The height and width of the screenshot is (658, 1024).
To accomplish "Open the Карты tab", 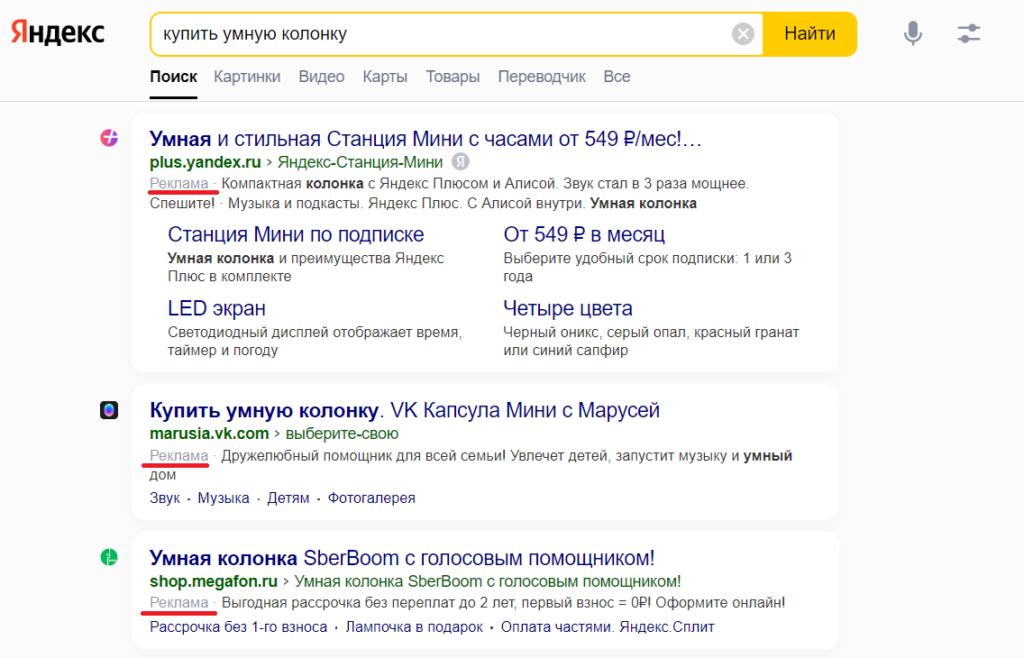I will coord(385,76).
